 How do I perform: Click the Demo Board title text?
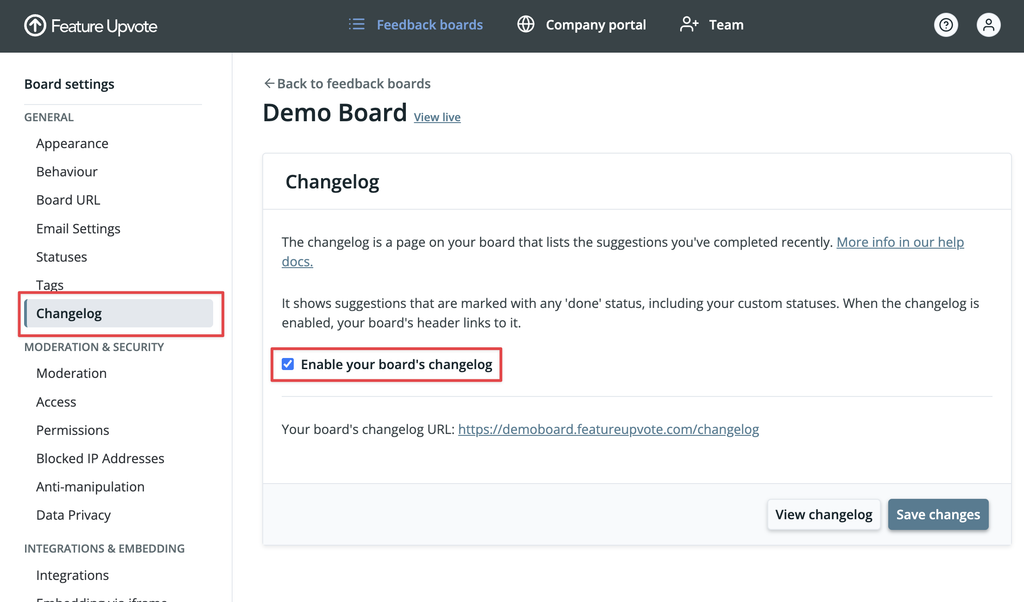pos(334,113)
